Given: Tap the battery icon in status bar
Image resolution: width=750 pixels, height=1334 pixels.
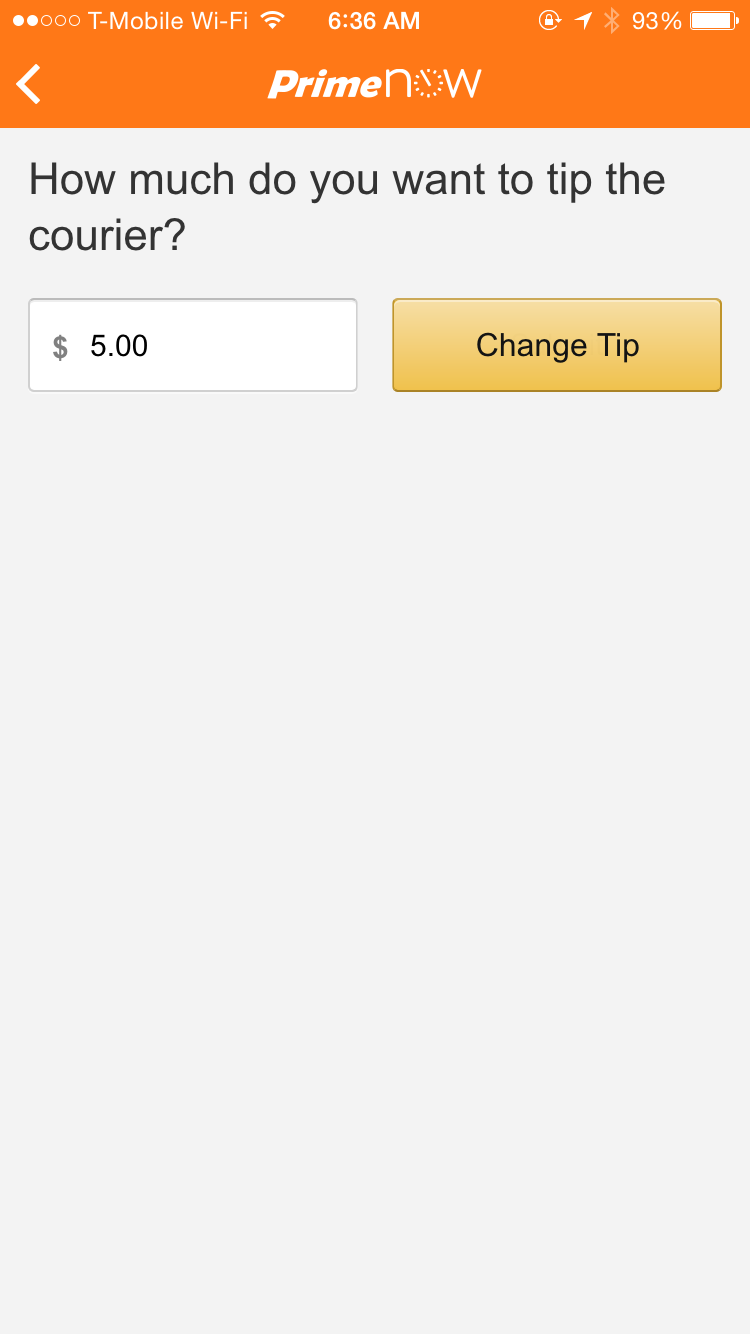Looking at the screenshot, I should pyautogui.click(x=713, y=20).
